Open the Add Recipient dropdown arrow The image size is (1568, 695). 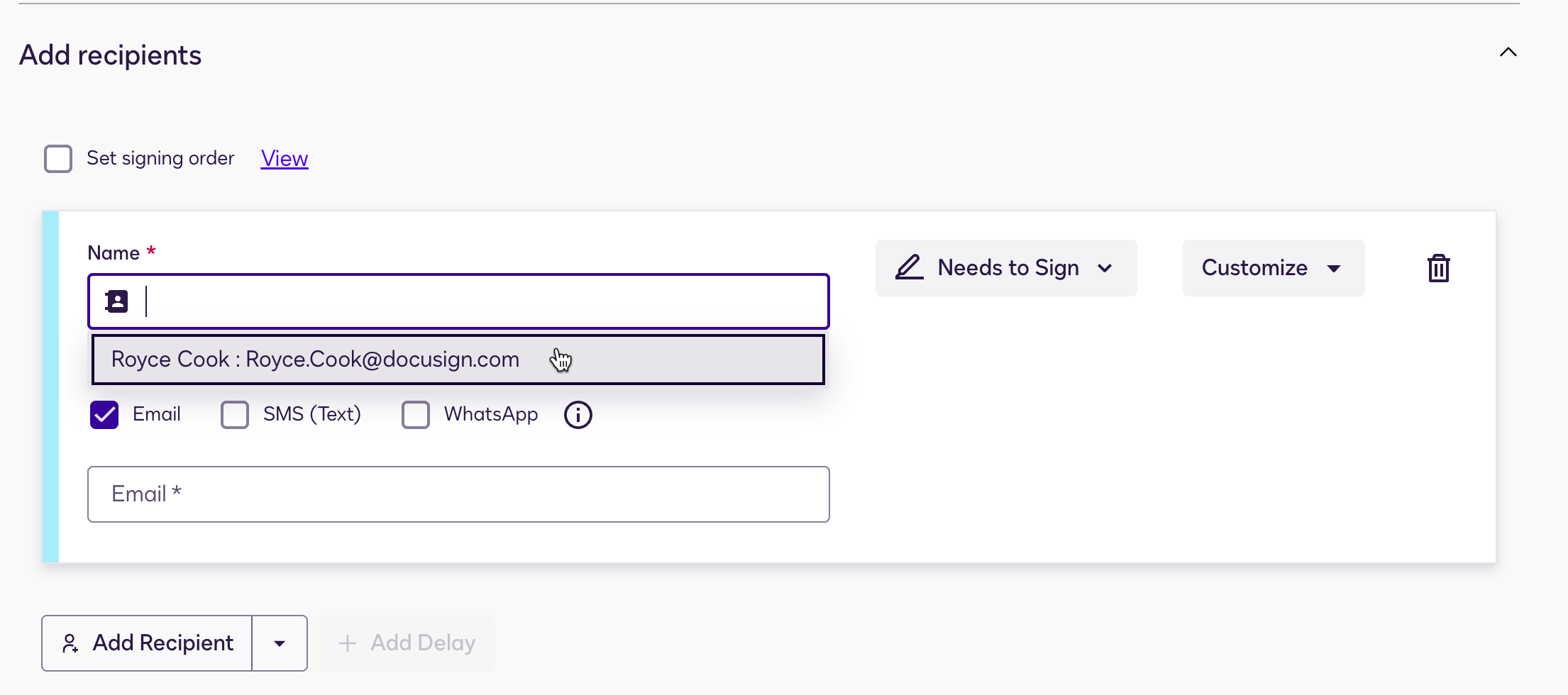pyautogui.click(x=279, y=643)
